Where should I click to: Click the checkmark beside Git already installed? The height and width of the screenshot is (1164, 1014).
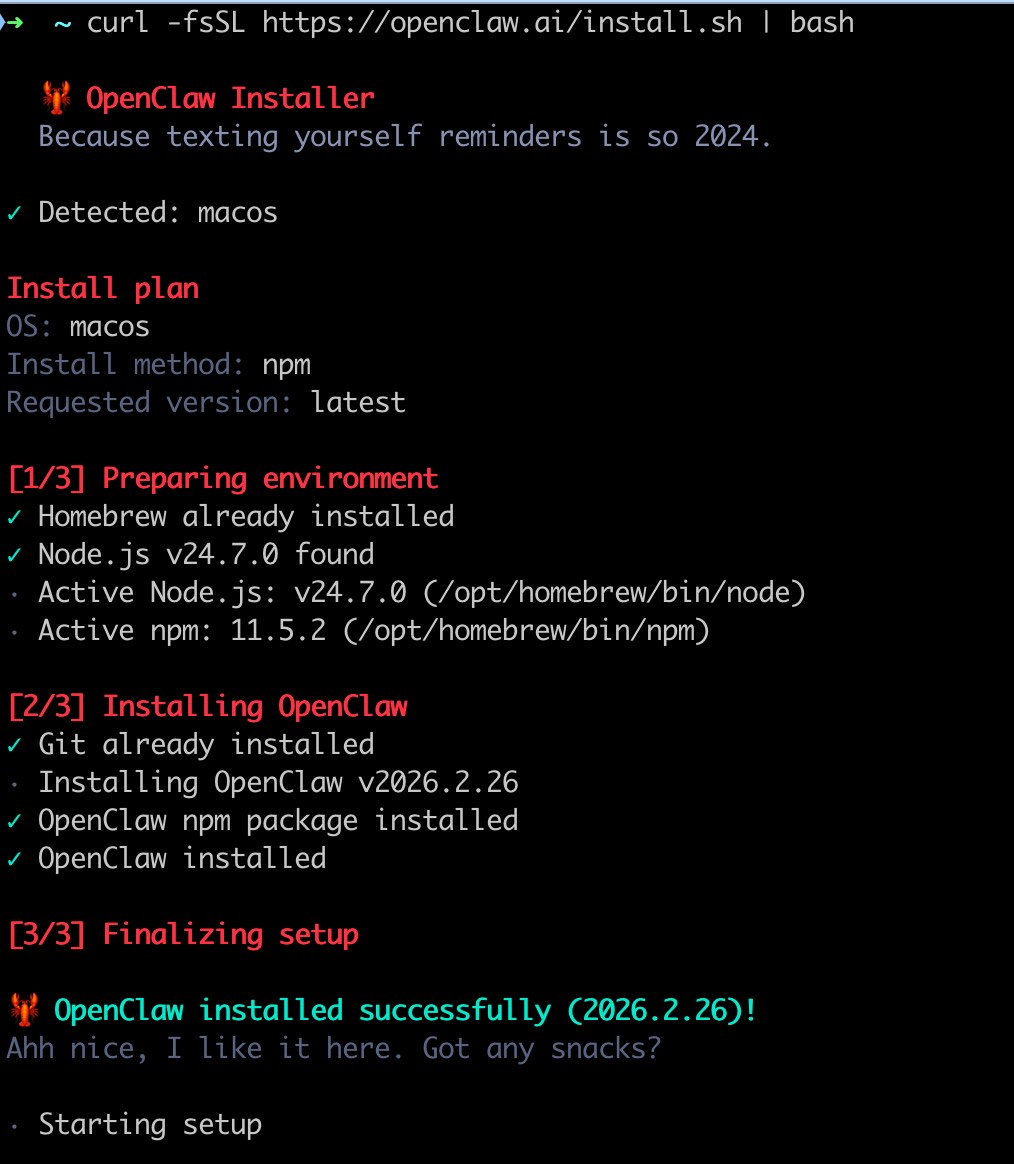click(x=14, y=745)
